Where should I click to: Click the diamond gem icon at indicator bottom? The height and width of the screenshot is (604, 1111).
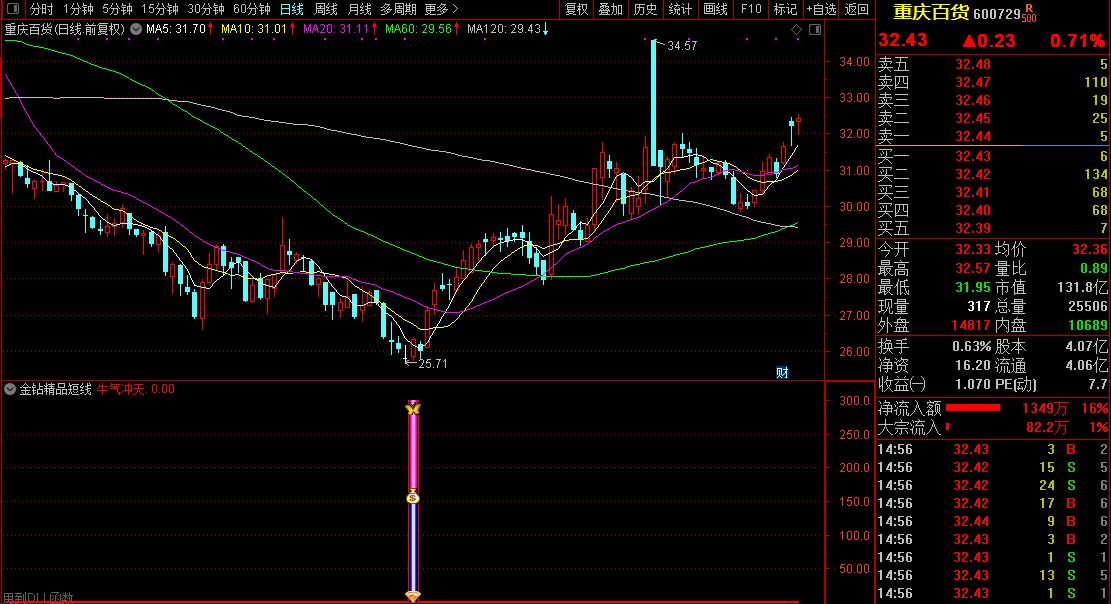click(x=412, y=596)
